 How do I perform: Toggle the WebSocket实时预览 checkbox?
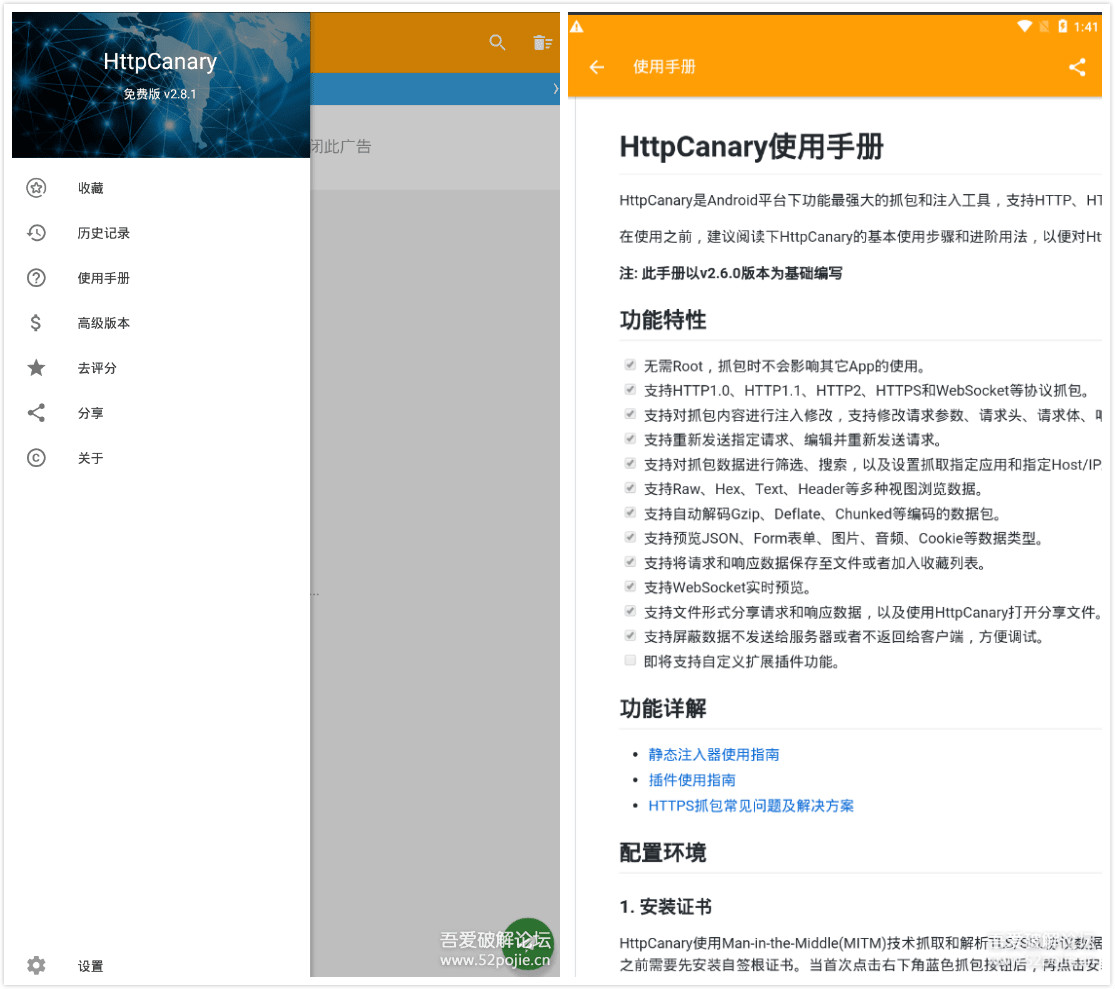click(630, 587)
